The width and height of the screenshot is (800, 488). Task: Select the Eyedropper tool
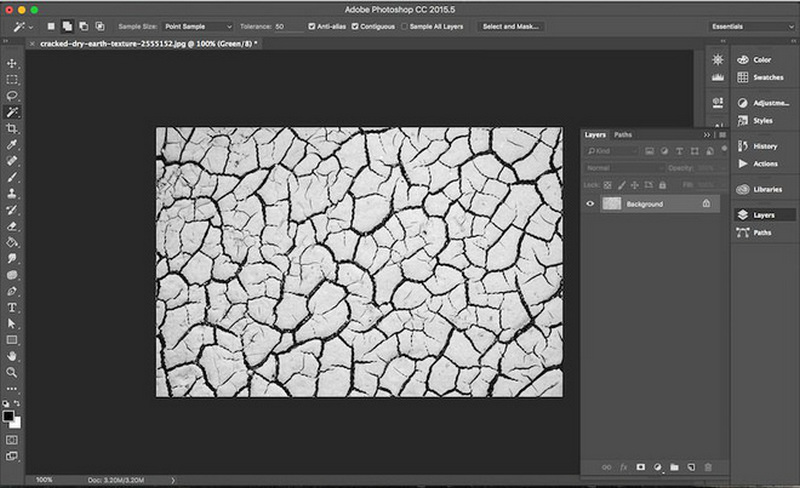(x=12, y=145)
